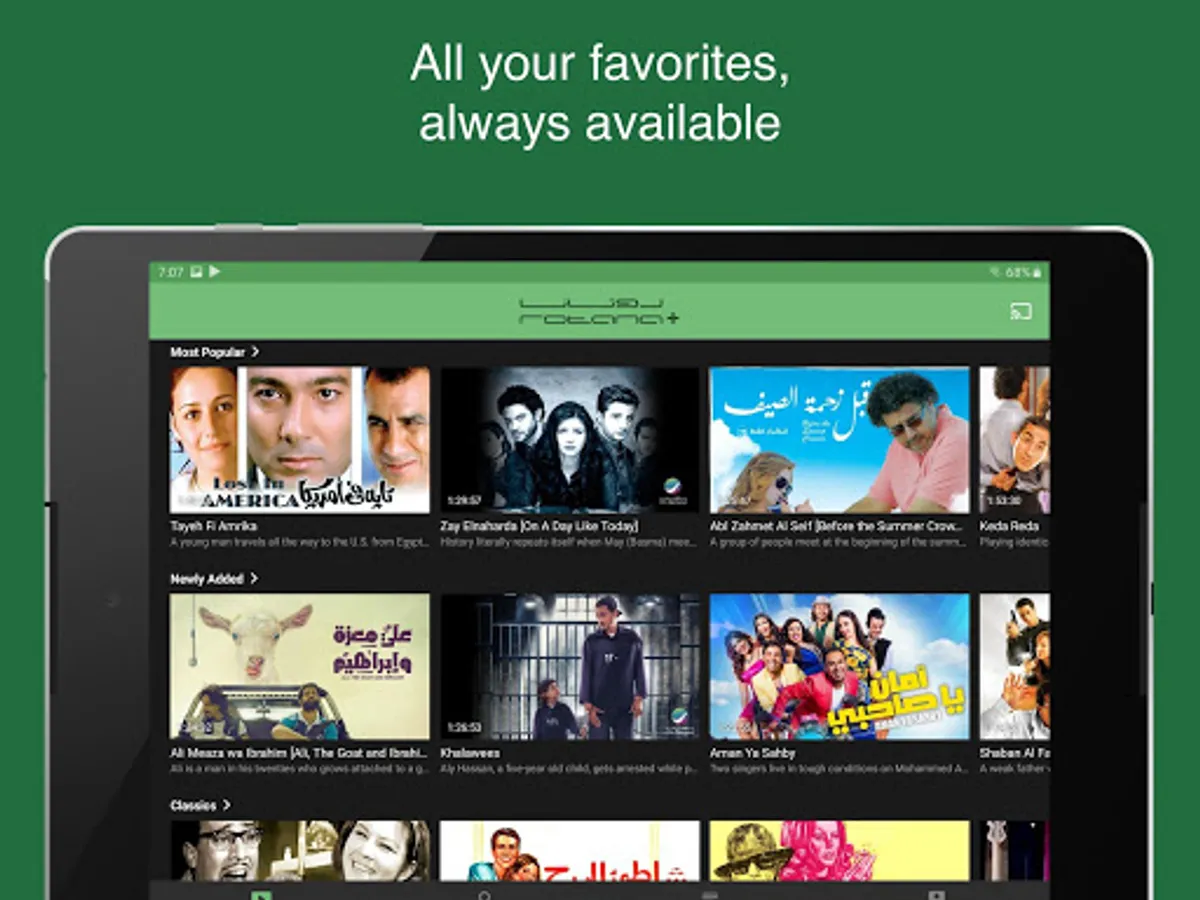Viewport: 1200px width, 900px height.
Task: Tap the 1:29:53 duration on Khalawees
Action: pos(463,727)
